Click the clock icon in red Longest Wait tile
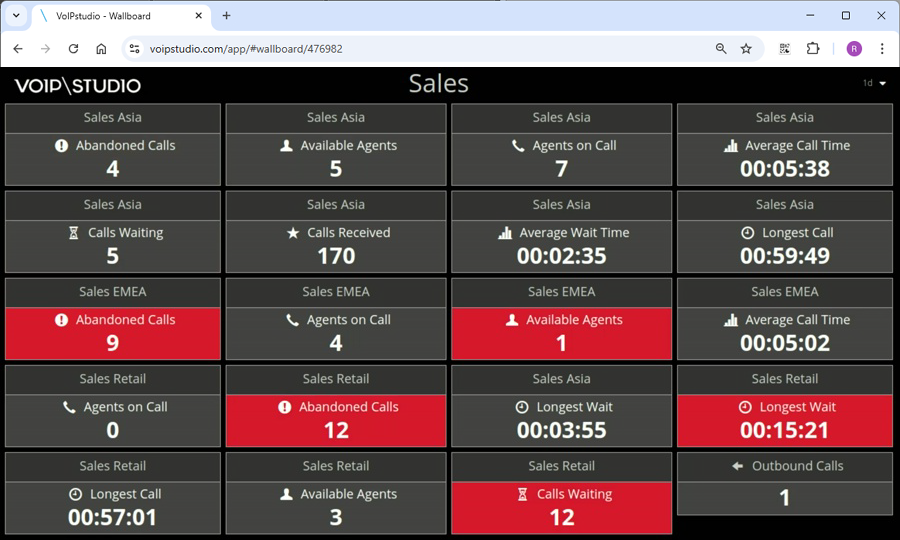 click(745, 407)
